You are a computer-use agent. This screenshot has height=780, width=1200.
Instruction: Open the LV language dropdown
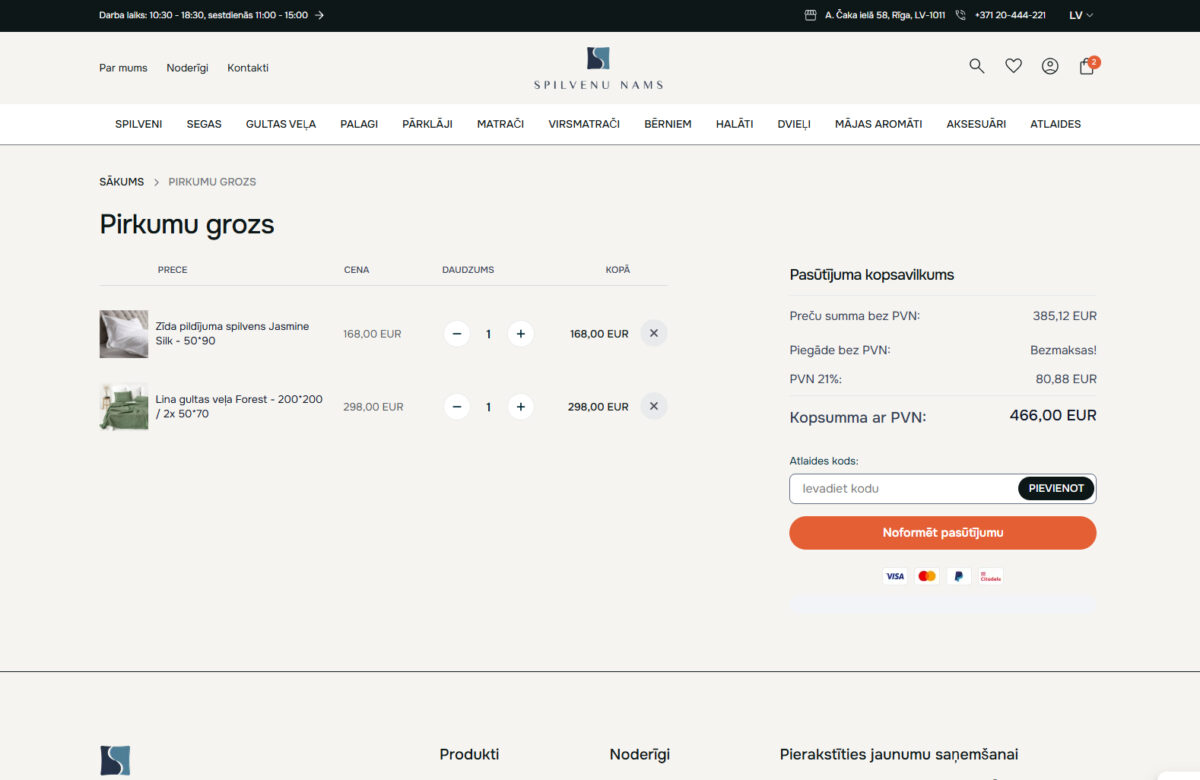pyautogui.click(x=1078, y=15)
